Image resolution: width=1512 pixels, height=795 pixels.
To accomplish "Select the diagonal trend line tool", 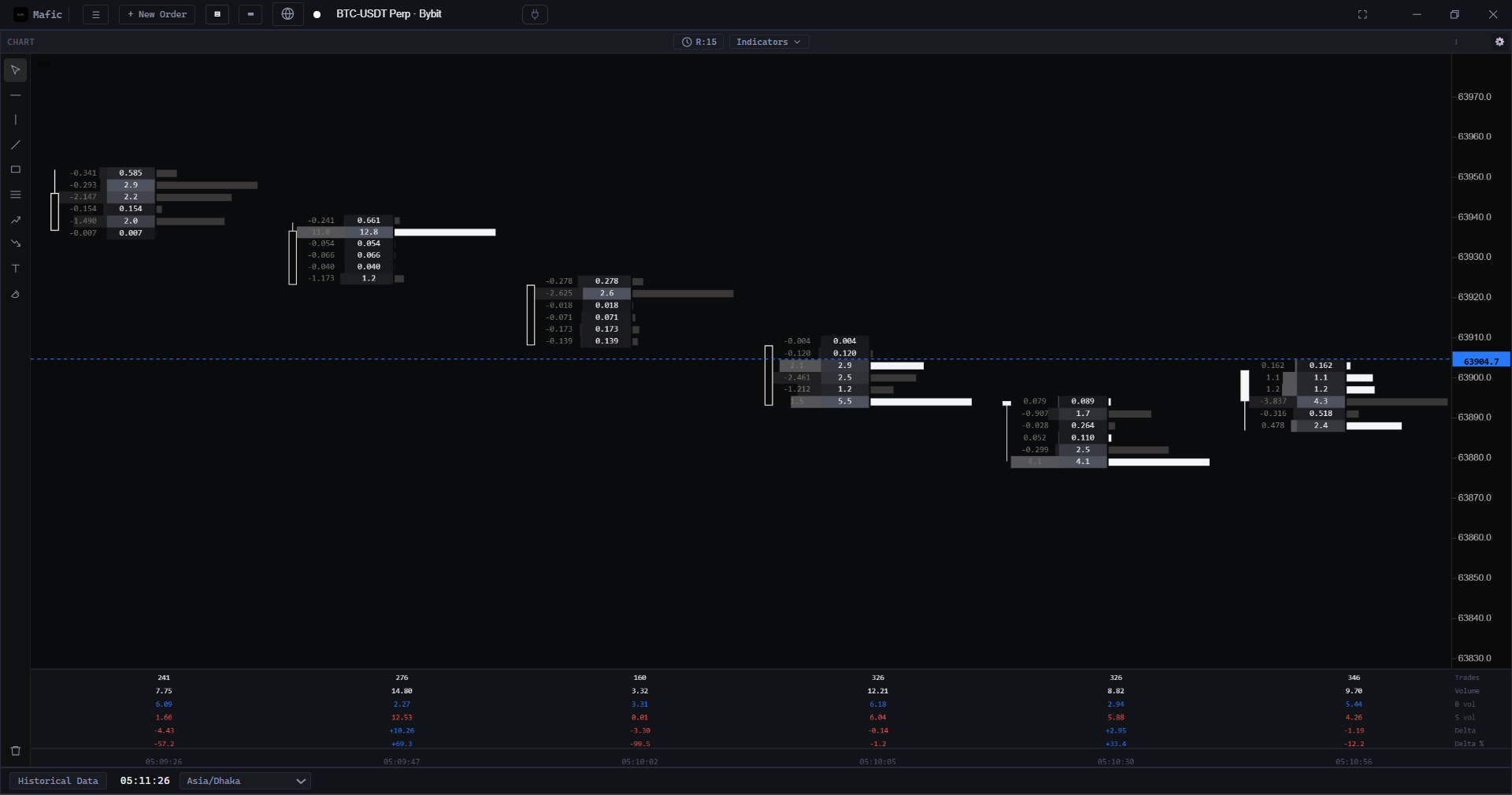I will [x=15, y=145].
